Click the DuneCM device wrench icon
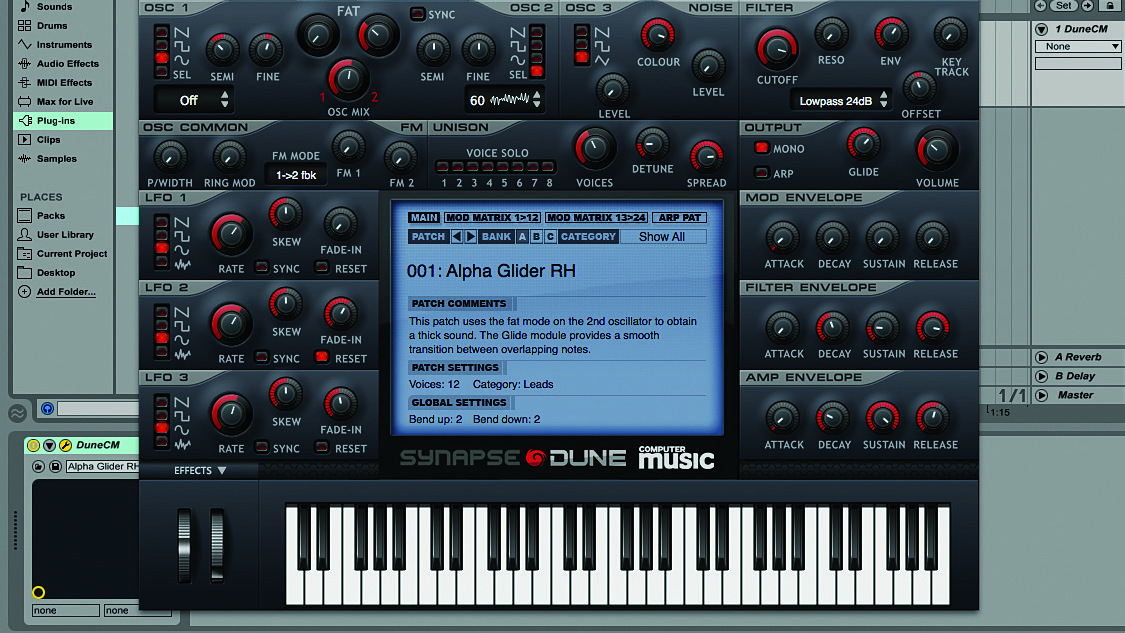1125x633 pixels. tap(65, 445)
